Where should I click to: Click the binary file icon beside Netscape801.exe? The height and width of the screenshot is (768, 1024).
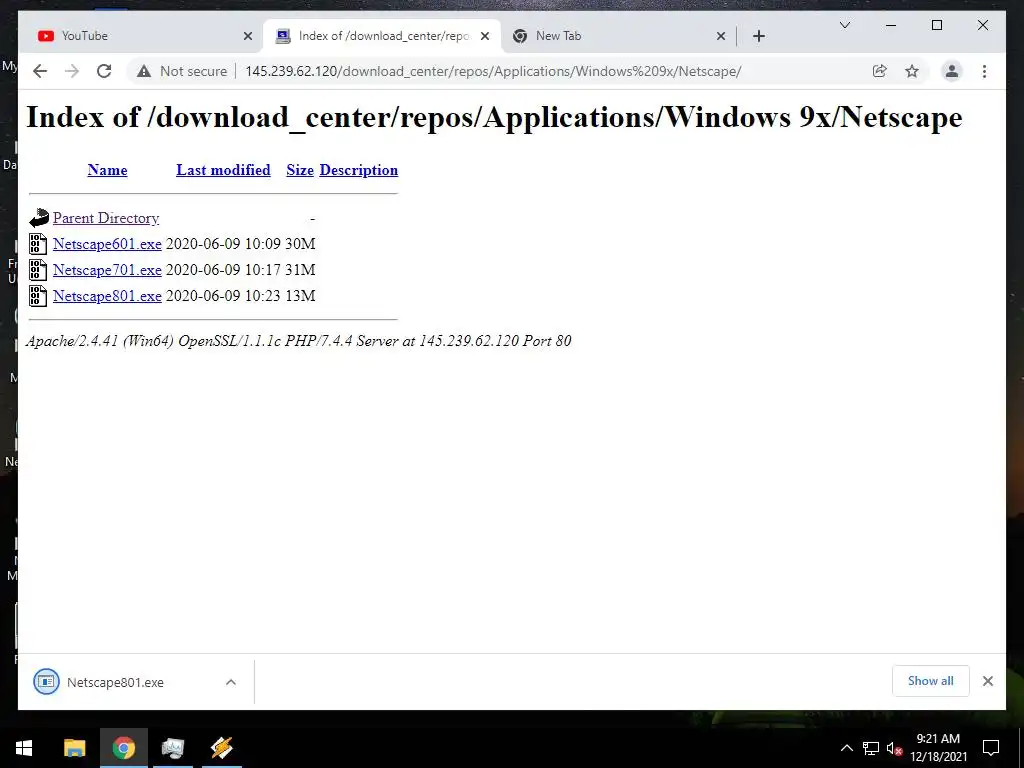point(38,296)
